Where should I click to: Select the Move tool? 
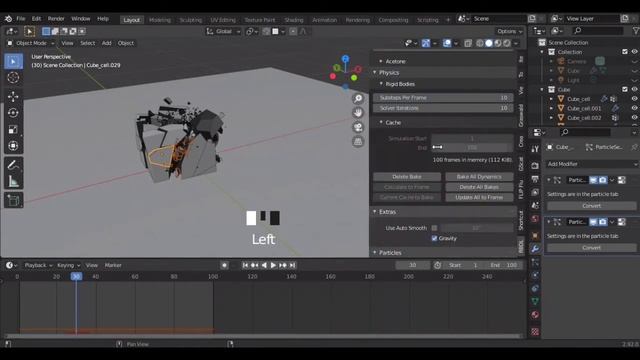tap(13, 96)
